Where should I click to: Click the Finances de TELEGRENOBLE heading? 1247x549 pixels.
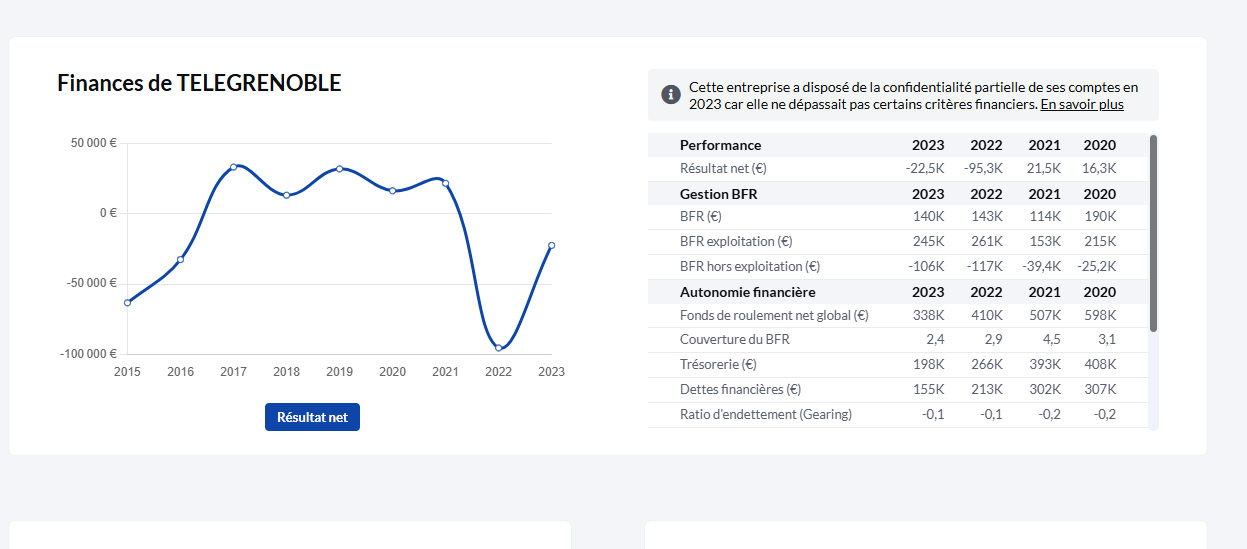pos(199,83)
